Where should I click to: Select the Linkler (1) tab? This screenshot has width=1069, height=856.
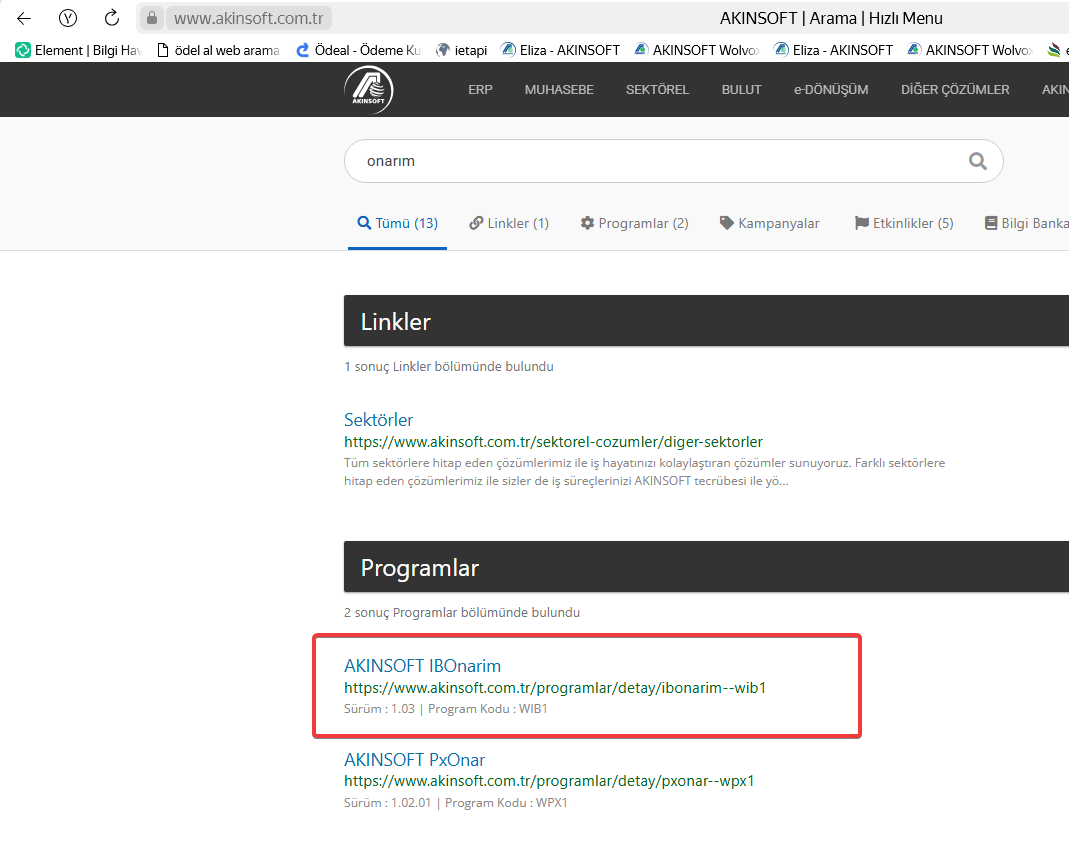509,224
